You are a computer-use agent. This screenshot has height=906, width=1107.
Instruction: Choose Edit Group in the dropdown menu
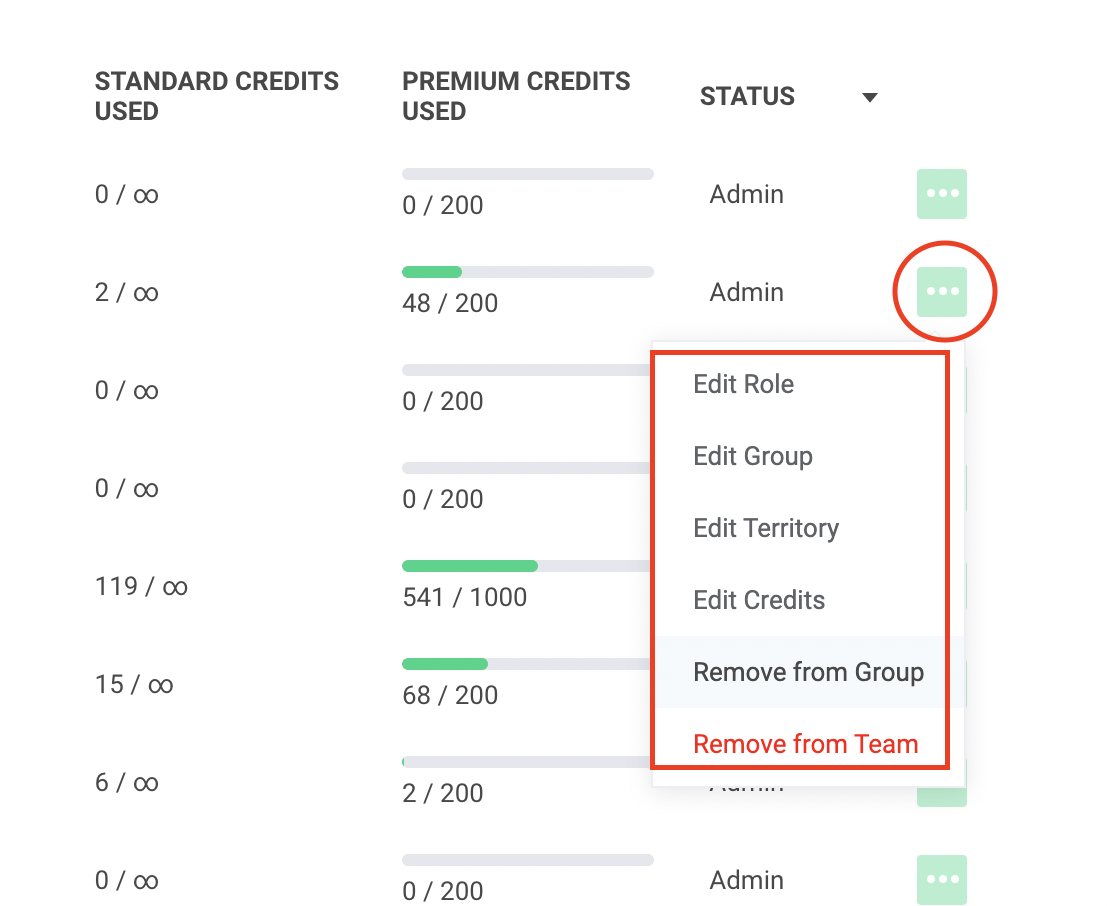pyautogui.click(x=752, y=456)
